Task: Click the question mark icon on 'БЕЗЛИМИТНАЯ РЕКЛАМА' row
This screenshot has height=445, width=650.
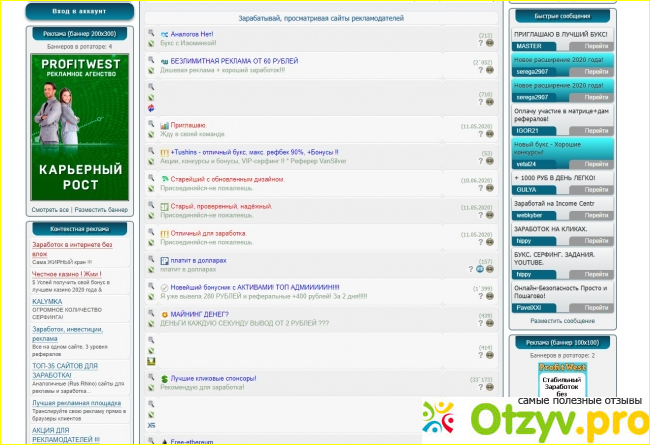Action: 482,72
